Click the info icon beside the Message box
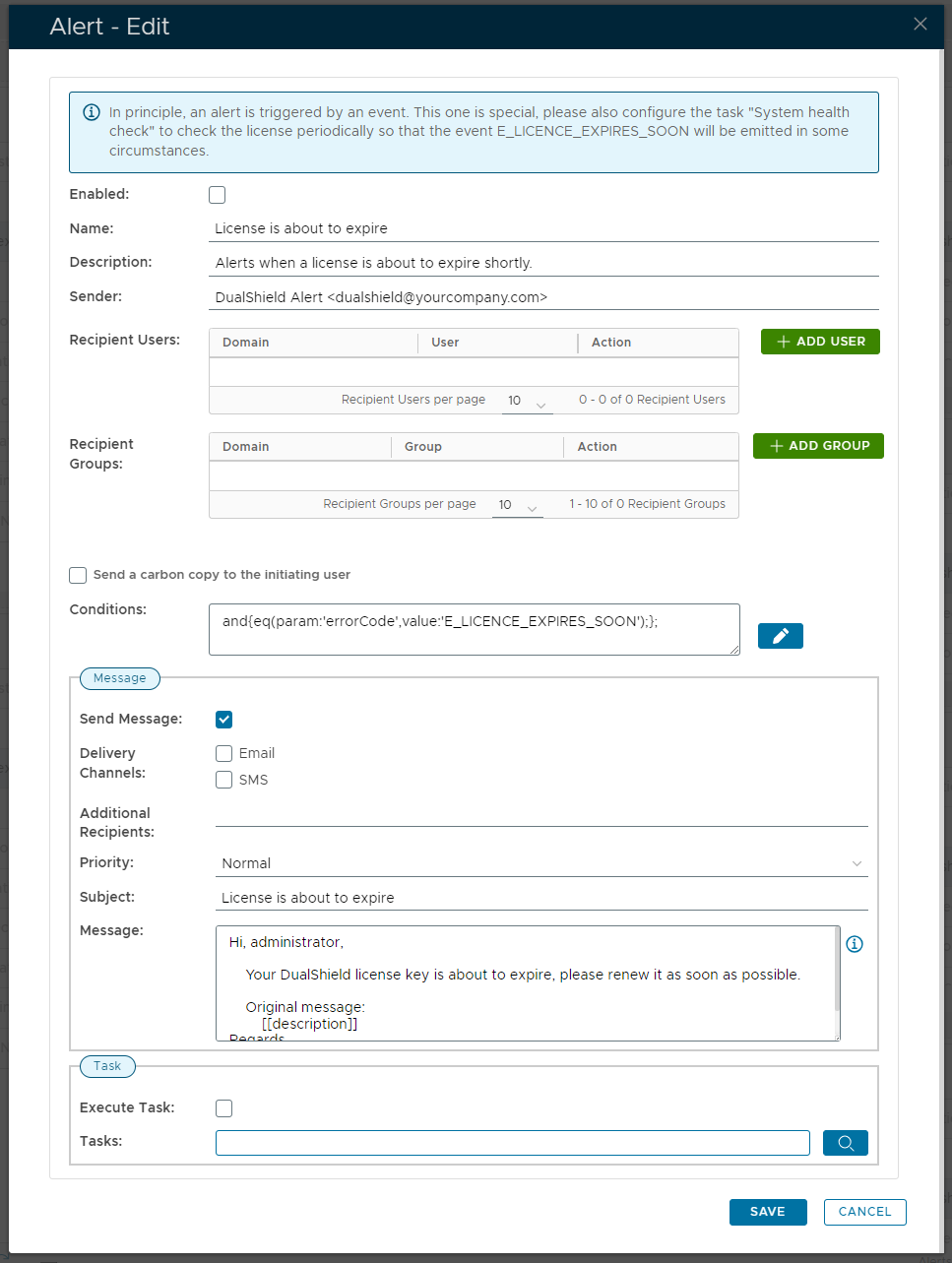Image resolution: width=952 pixels, height=1263 pixels. click(855, 944)
